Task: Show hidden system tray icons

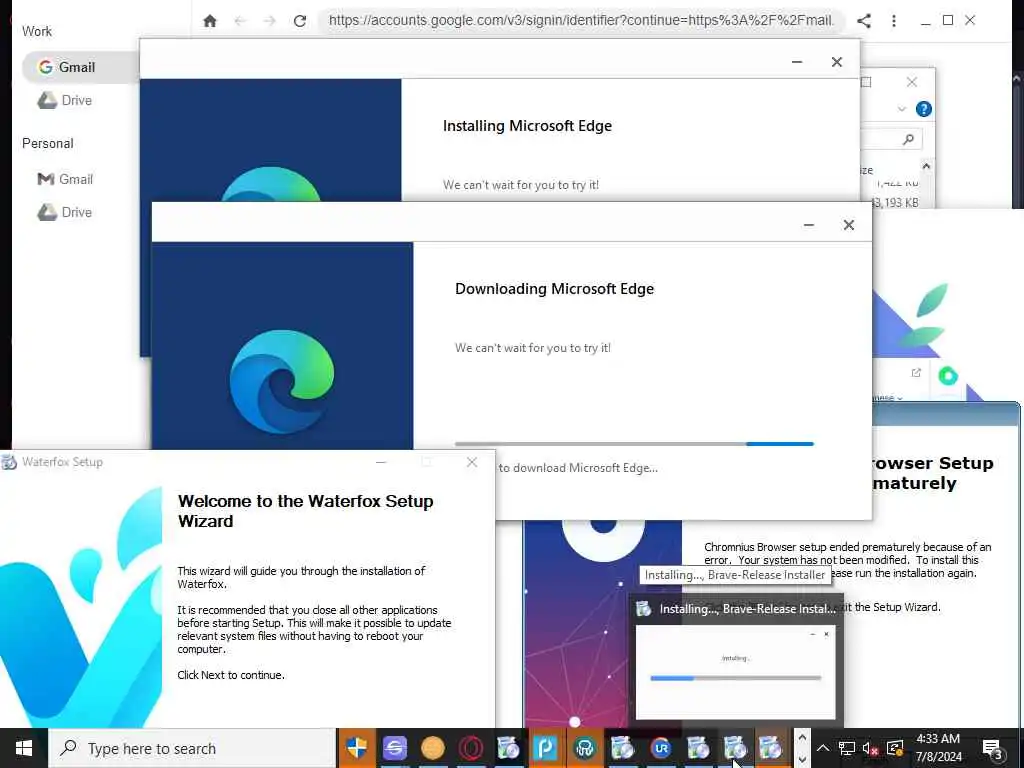Action: point(823,748)
